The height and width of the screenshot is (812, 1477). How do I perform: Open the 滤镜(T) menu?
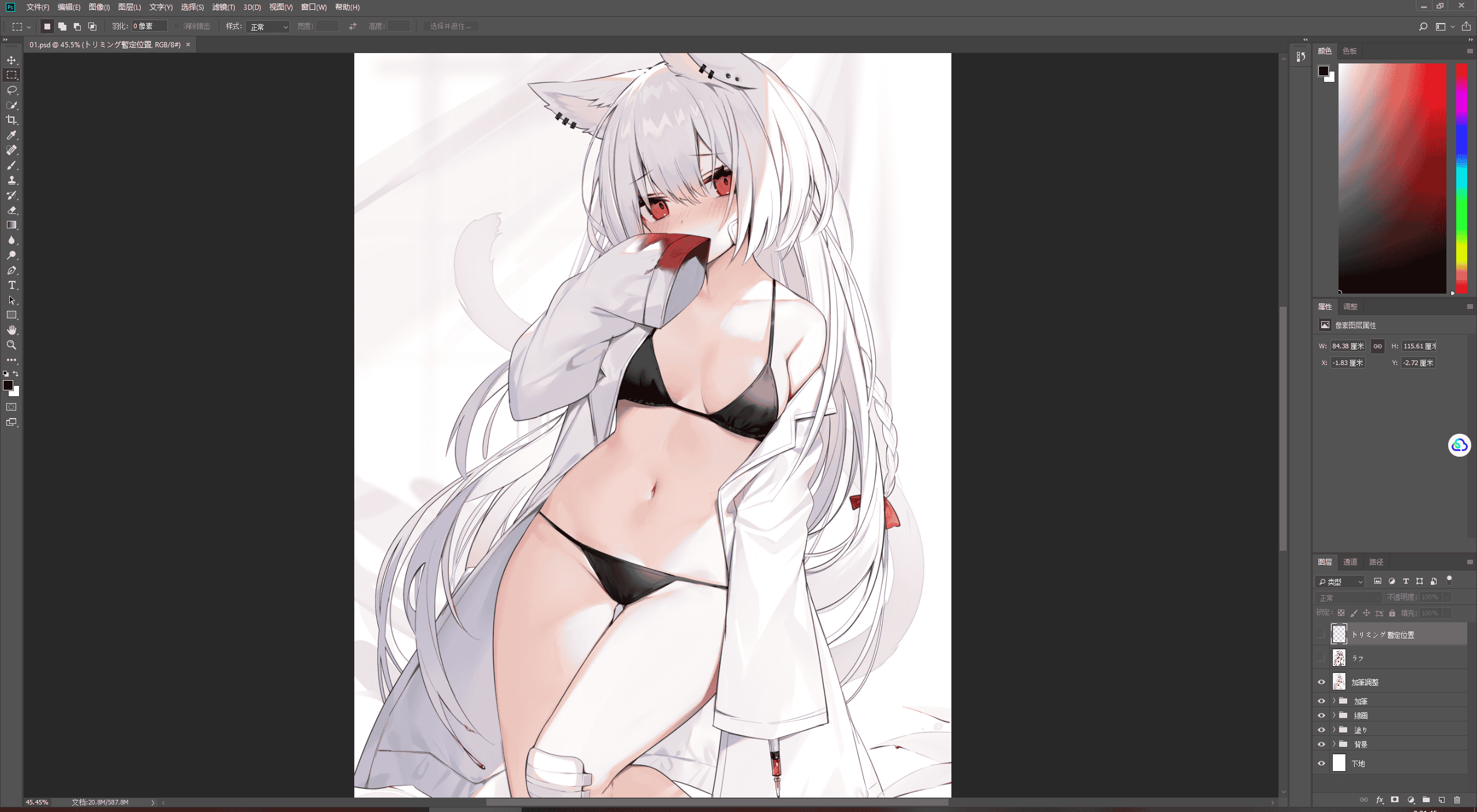click(223, 7)
